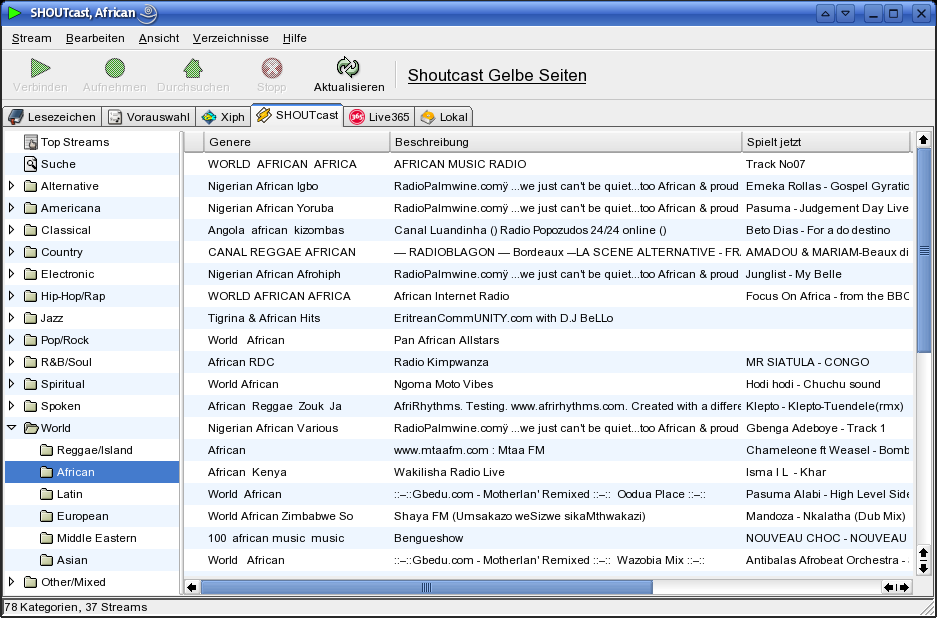Expand the Other/Mixed category
Screen dimensions: 937x618
[x=12, y=582]
